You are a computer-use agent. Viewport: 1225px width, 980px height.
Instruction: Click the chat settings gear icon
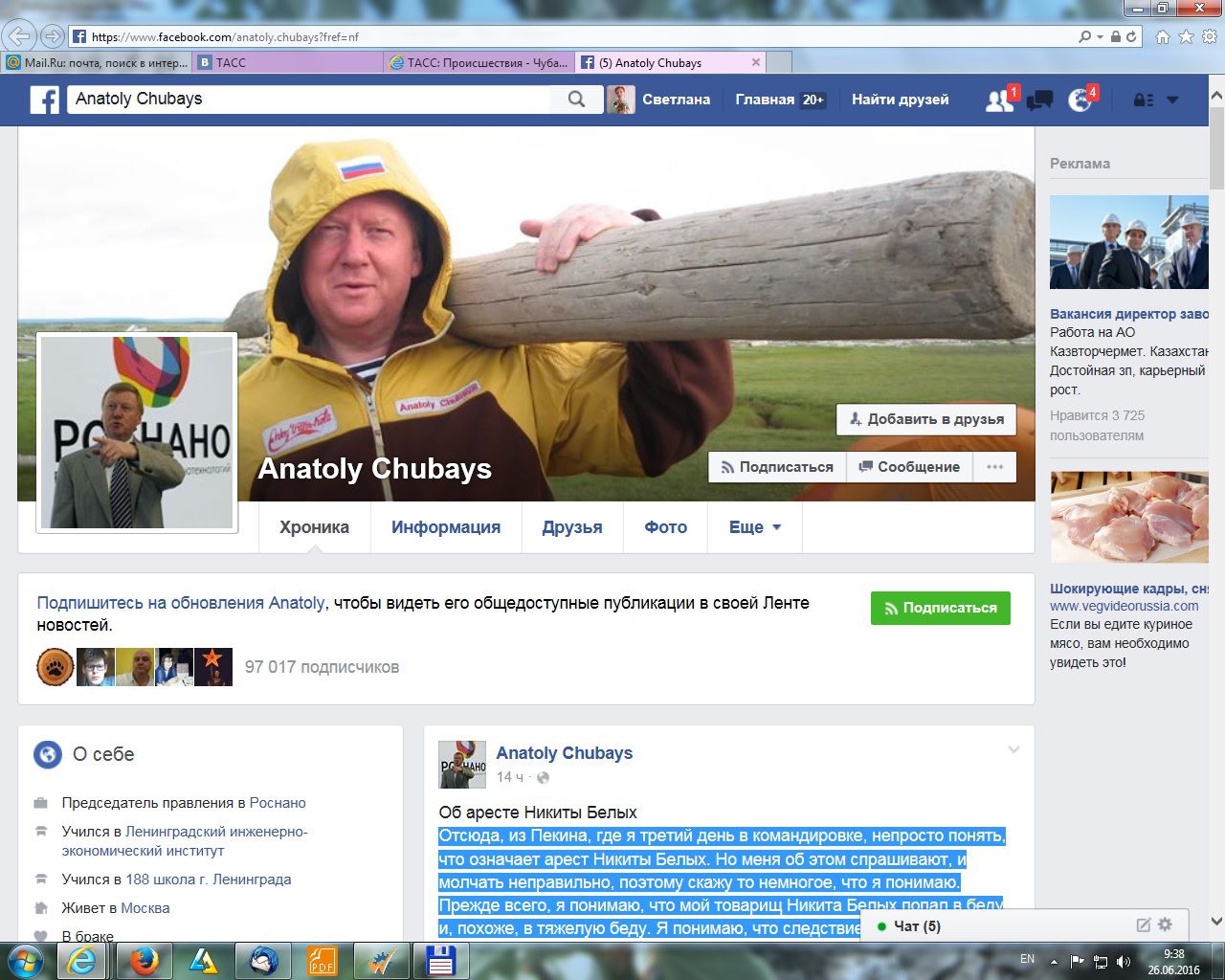coord(1165,924)
